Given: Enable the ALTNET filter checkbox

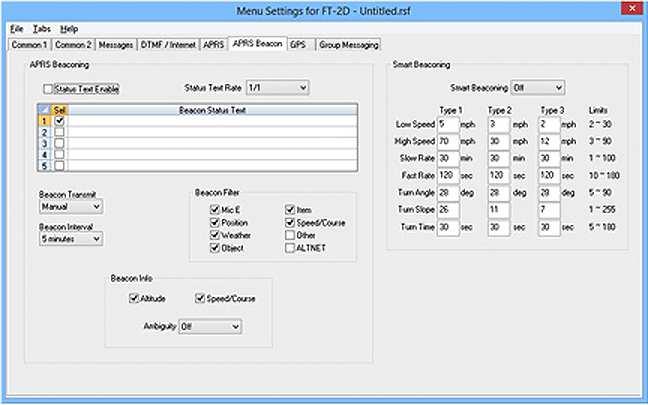Looking at the screenshot, I should (290, 248).
